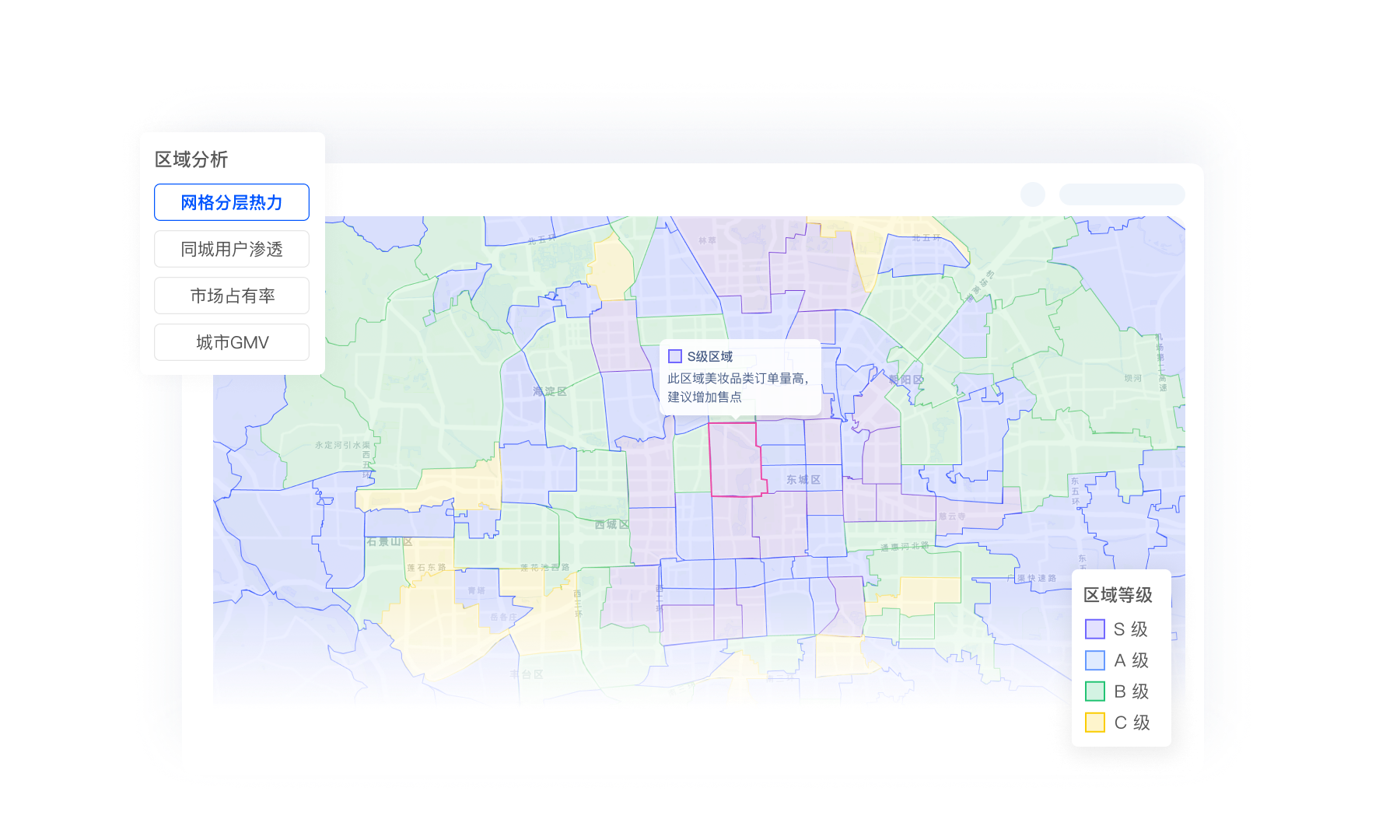Image resolution: width=1400 pixels, height=840 pixels.
Task: Click the B 级 green legend swatch
Action: click(1094, 691)
